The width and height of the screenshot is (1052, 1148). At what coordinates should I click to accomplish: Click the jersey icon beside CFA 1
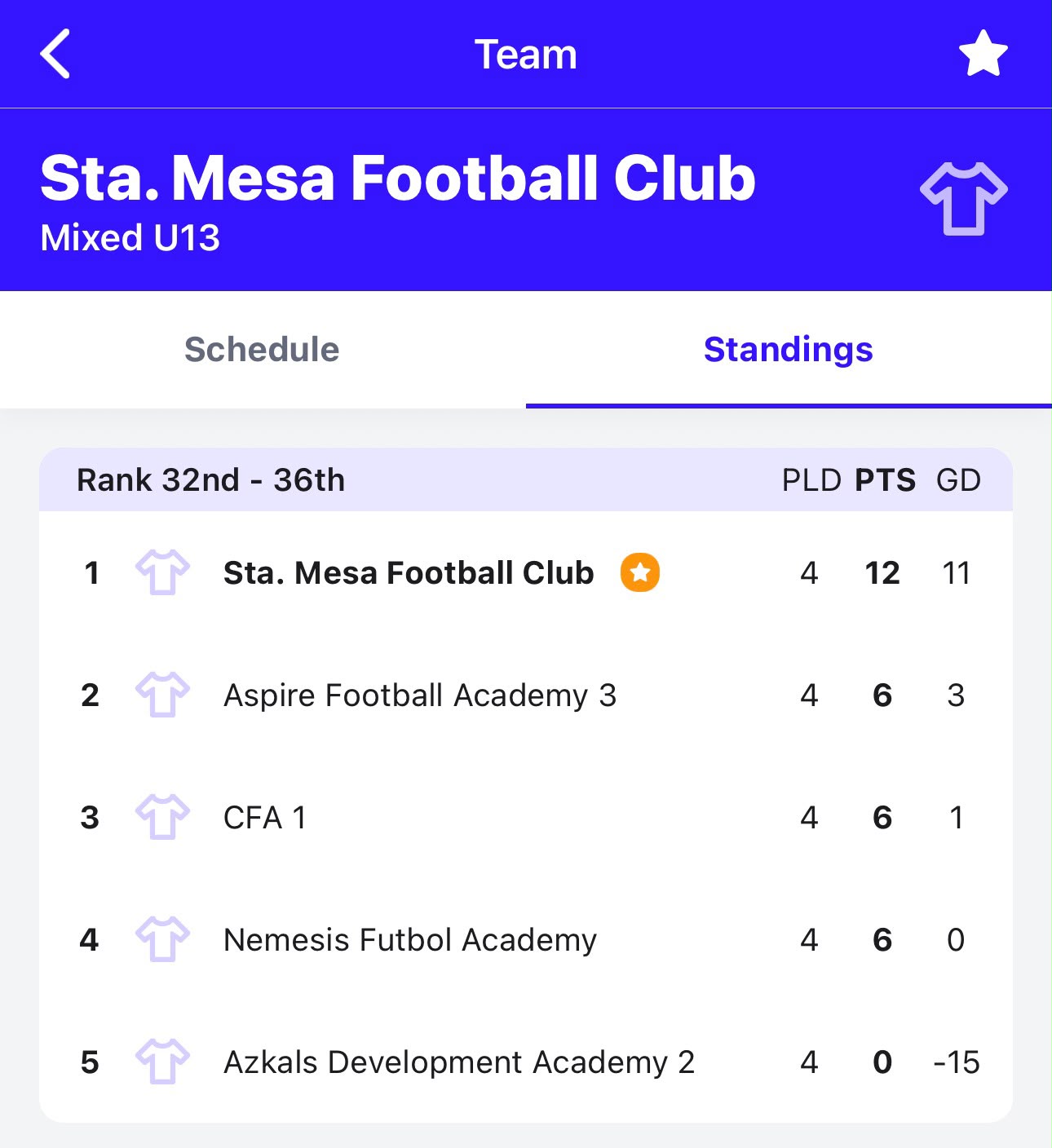pyautogui.click(x=162, y=817)
